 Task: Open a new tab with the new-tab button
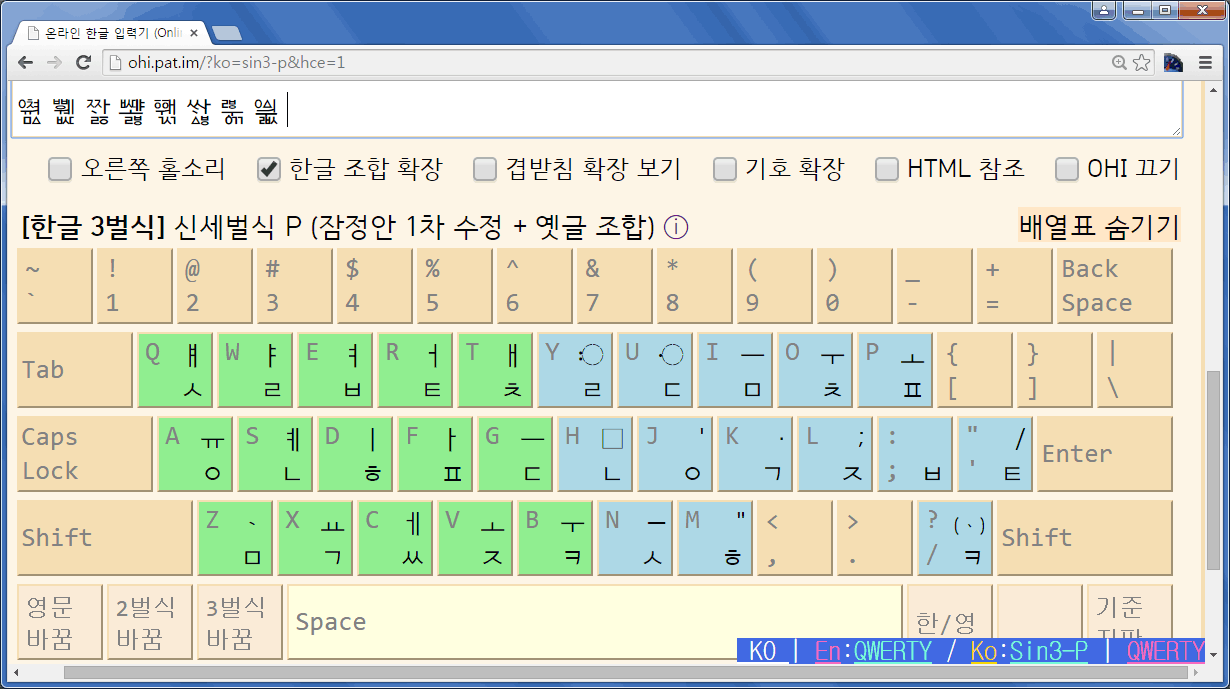pos(226,33)
